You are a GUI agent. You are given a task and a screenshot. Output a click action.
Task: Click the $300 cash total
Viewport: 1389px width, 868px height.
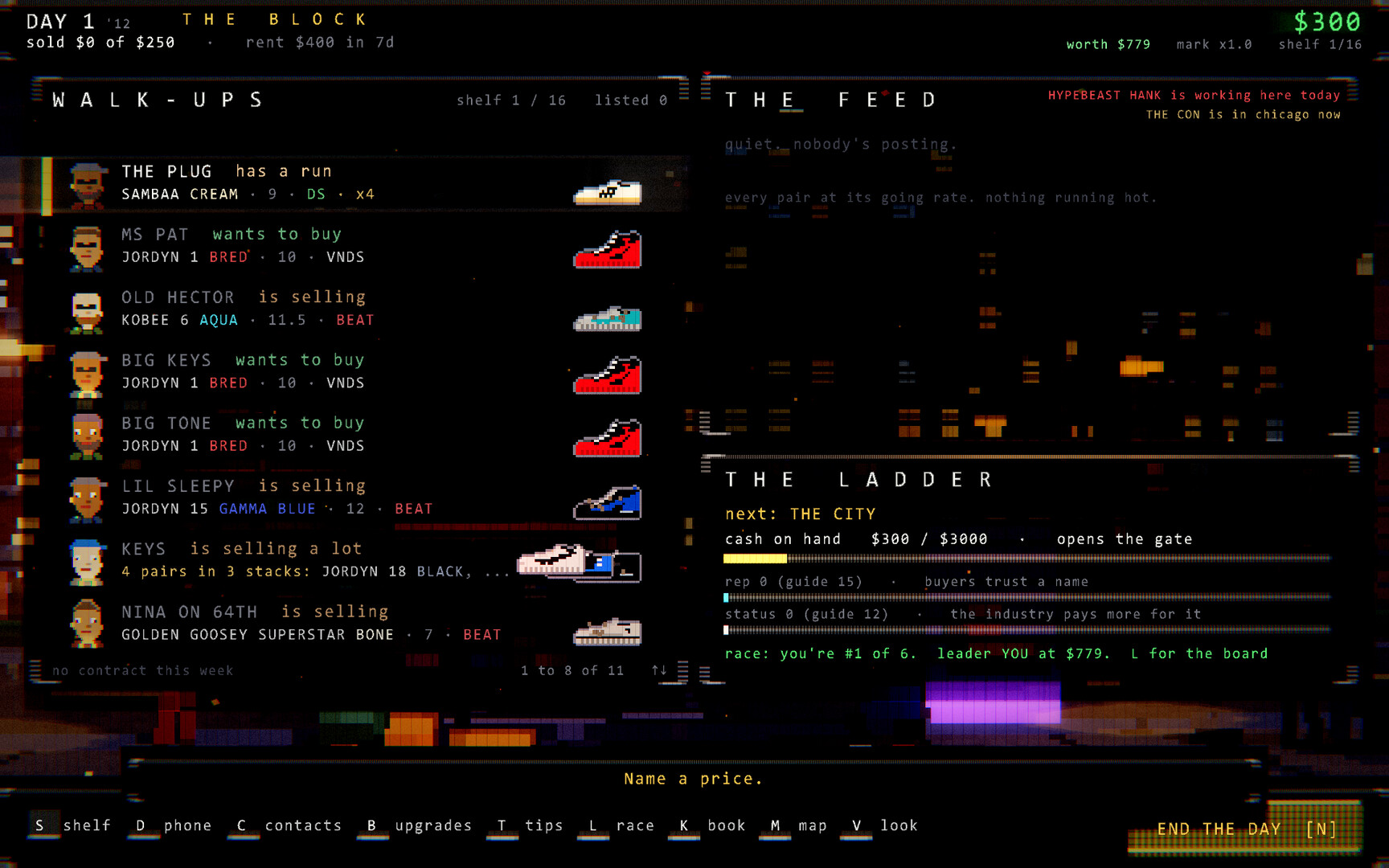(x=1327, y=22)
